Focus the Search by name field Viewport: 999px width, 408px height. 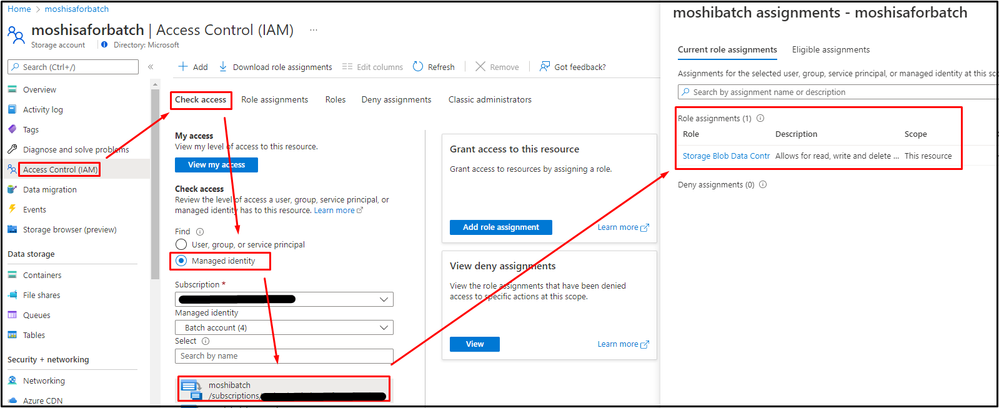[284, 356]
